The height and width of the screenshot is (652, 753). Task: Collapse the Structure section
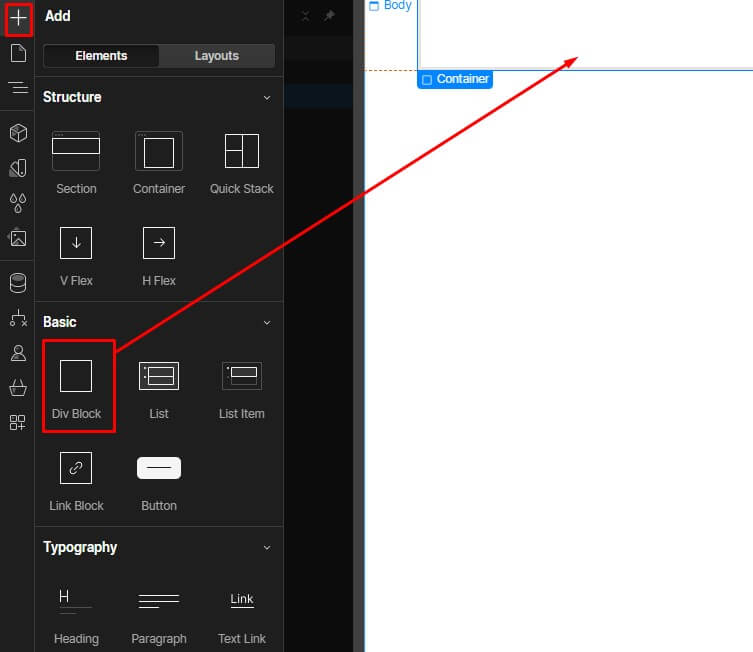[267, 98]
